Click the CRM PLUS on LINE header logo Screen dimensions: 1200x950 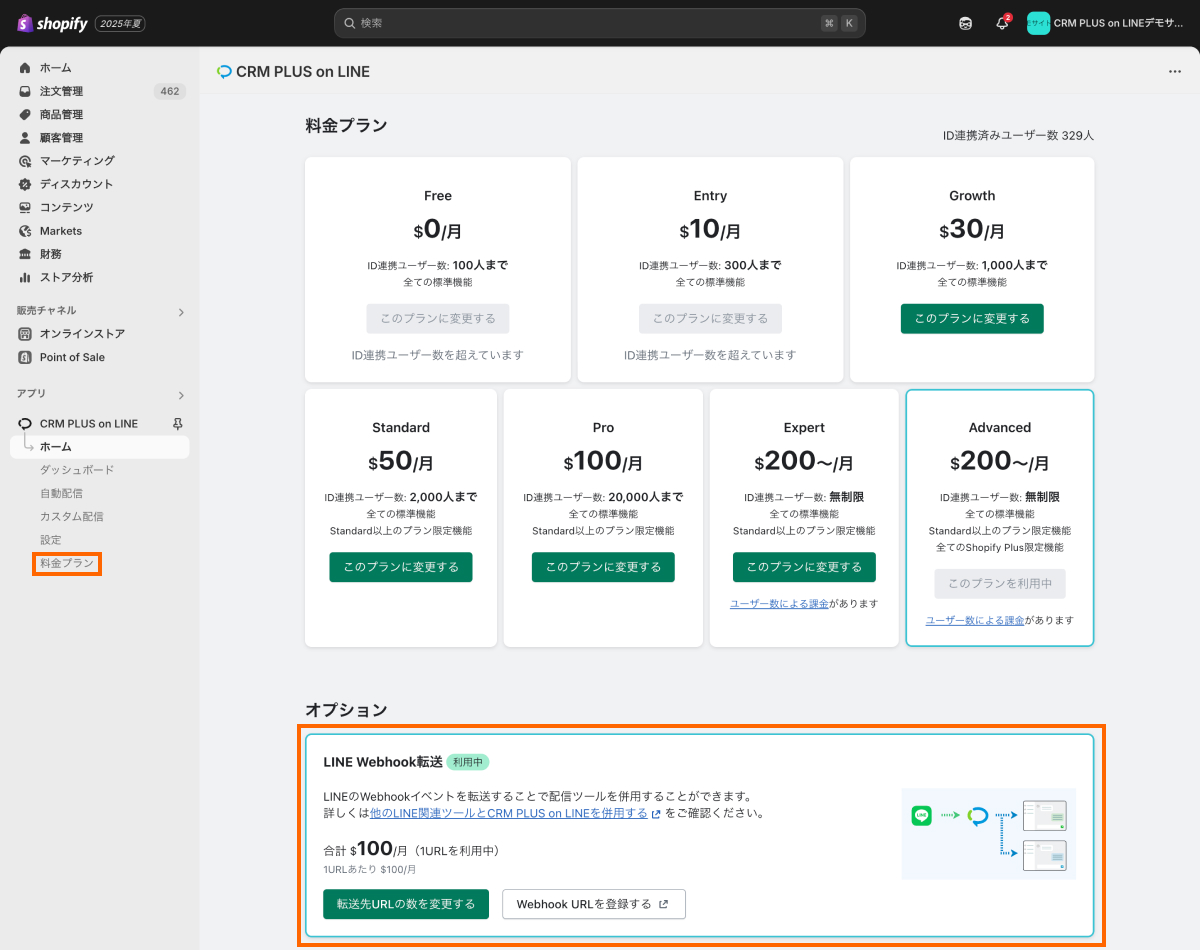[x=224, y=72]
